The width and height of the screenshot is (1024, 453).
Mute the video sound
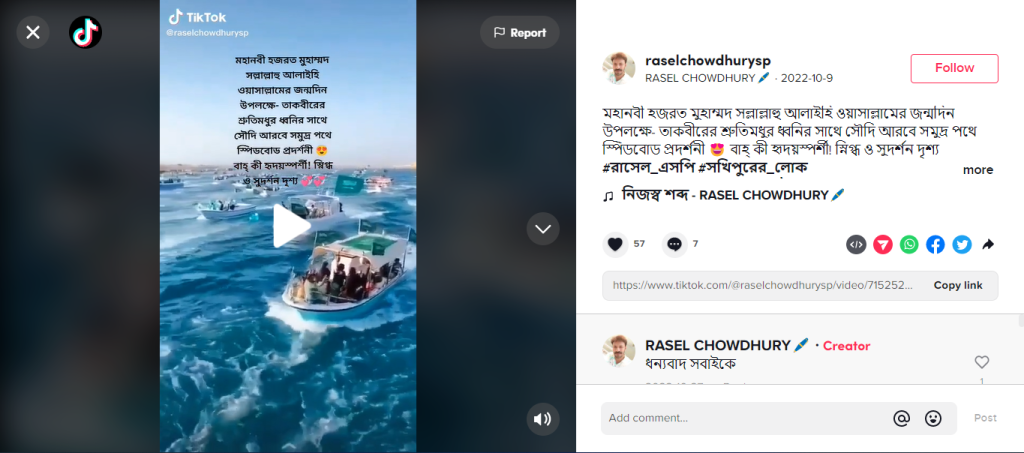[543, 419]
